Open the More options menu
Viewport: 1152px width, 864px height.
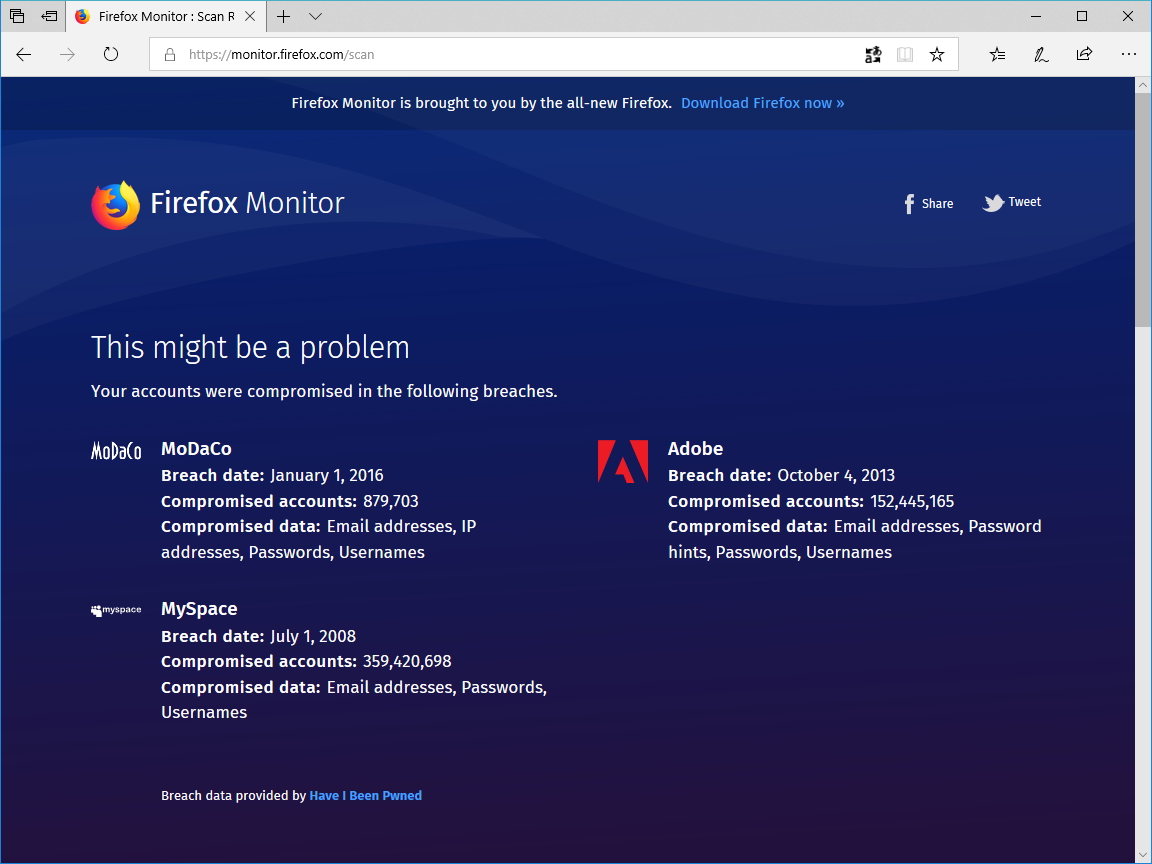coord(1129,55)
